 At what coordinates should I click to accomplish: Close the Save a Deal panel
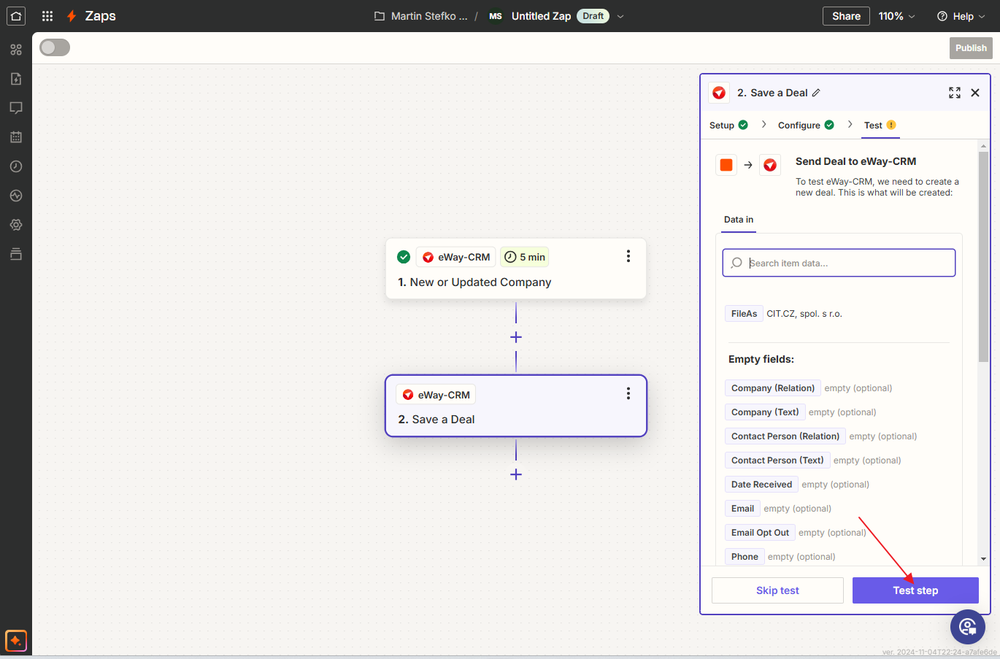(975, 93)
